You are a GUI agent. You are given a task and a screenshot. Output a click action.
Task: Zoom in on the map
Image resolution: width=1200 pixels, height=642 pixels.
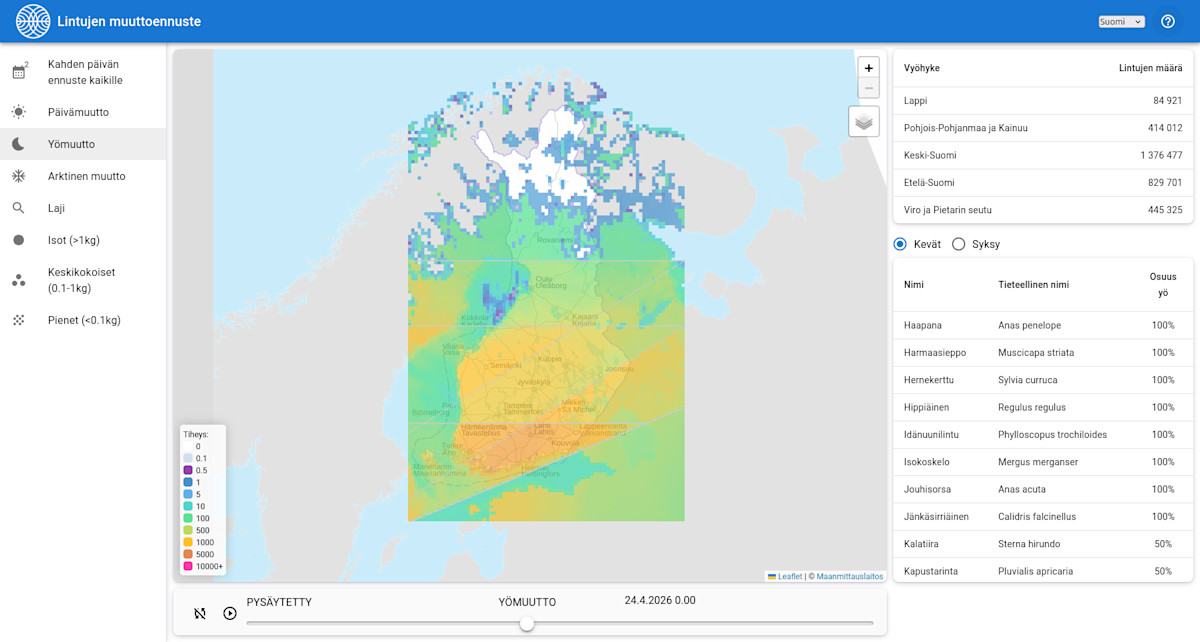(868, 68)
